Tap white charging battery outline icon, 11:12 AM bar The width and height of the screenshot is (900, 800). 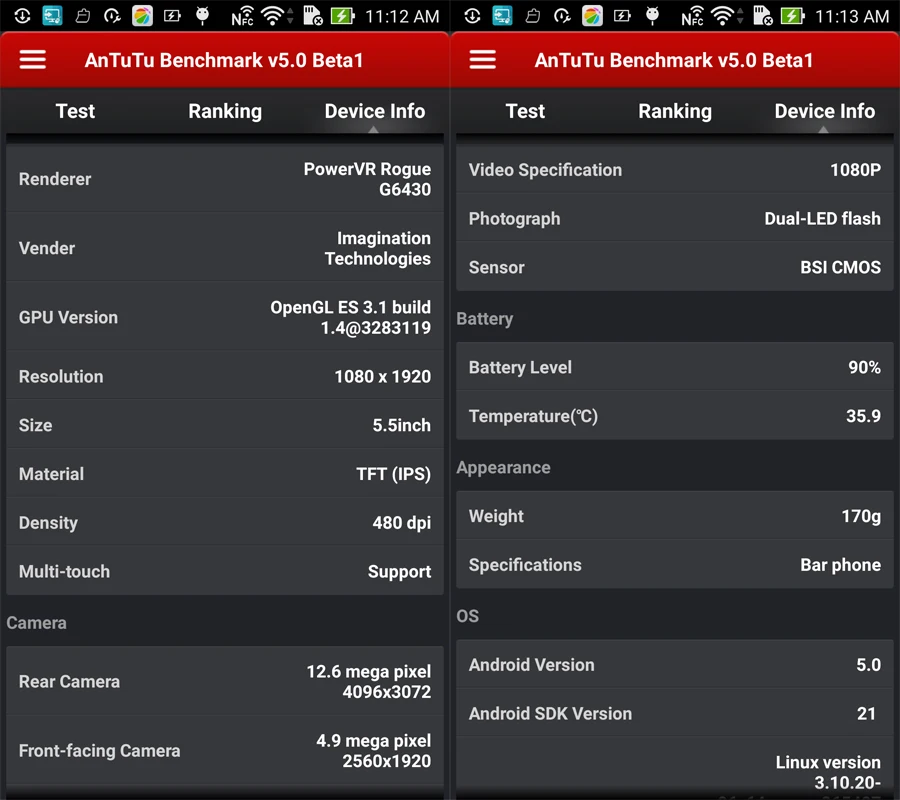(172, 16)
